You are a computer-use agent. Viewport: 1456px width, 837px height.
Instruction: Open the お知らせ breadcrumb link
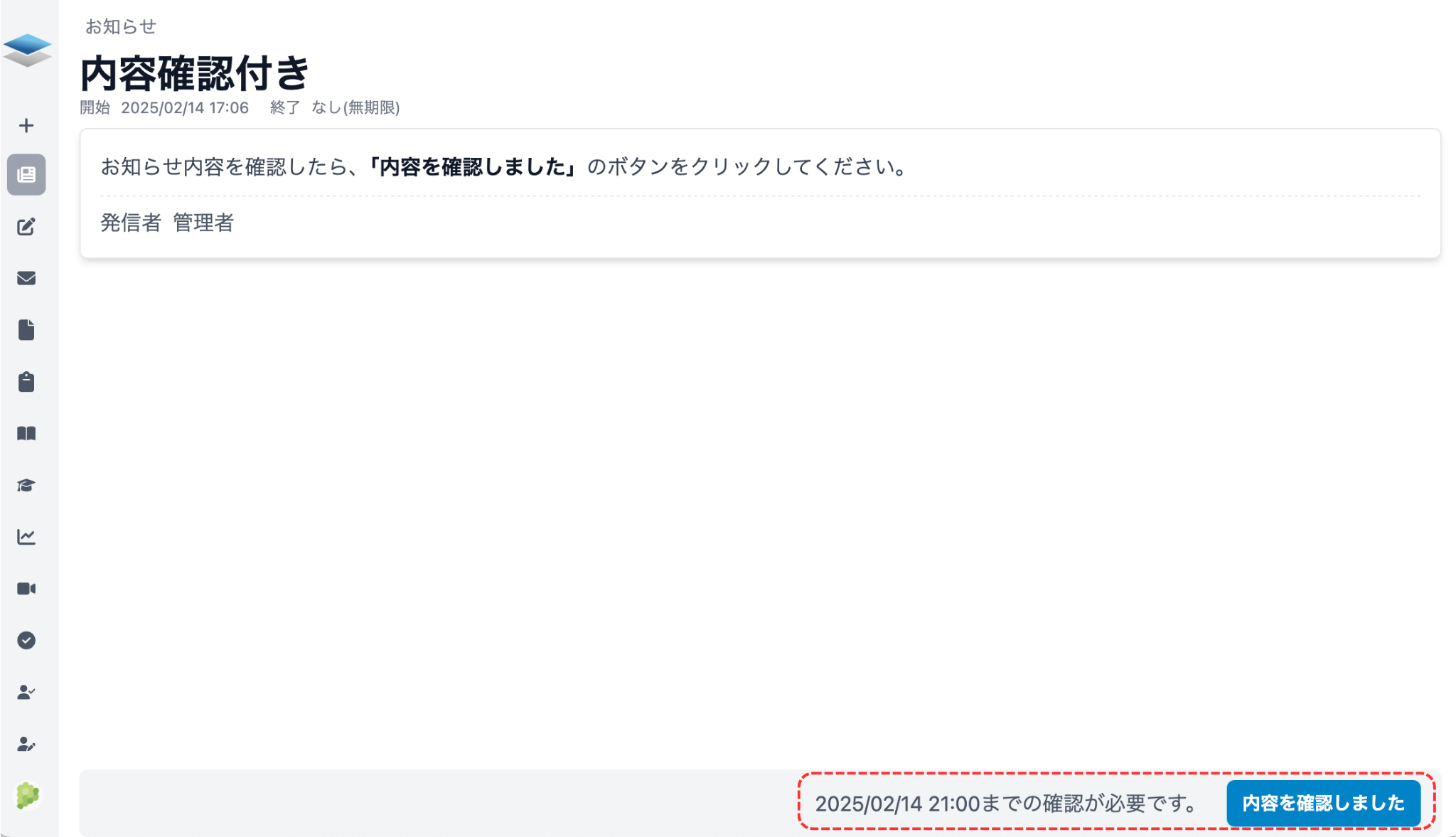(x=119, y=27)
